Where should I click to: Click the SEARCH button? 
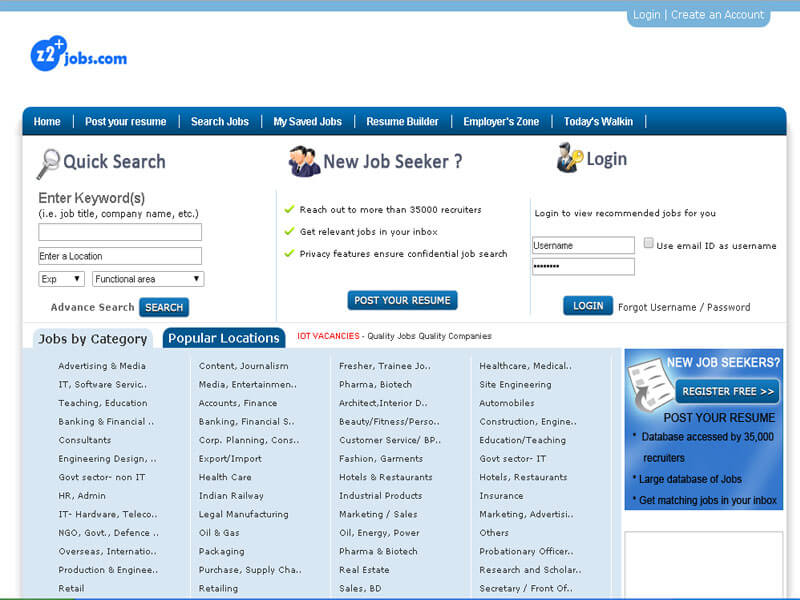coord(164,307)
